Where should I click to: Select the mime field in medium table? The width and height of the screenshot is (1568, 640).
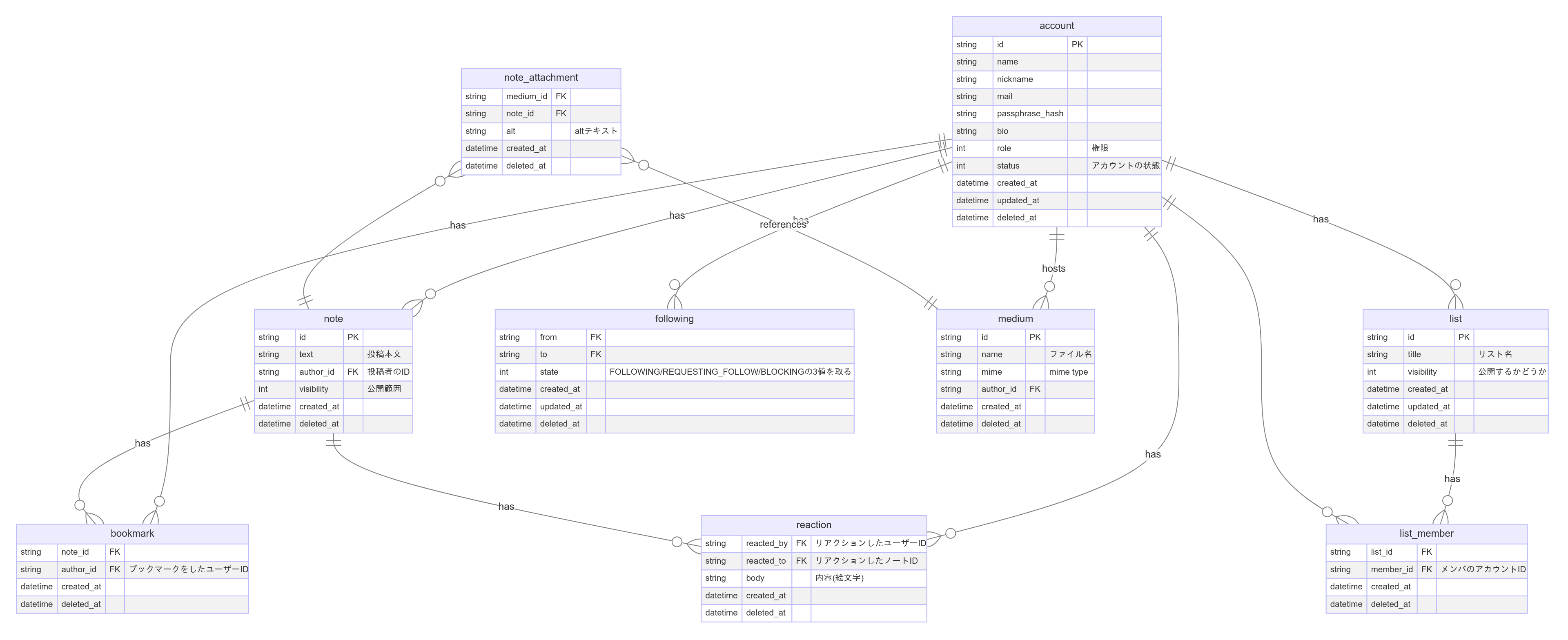[1001, 372]
